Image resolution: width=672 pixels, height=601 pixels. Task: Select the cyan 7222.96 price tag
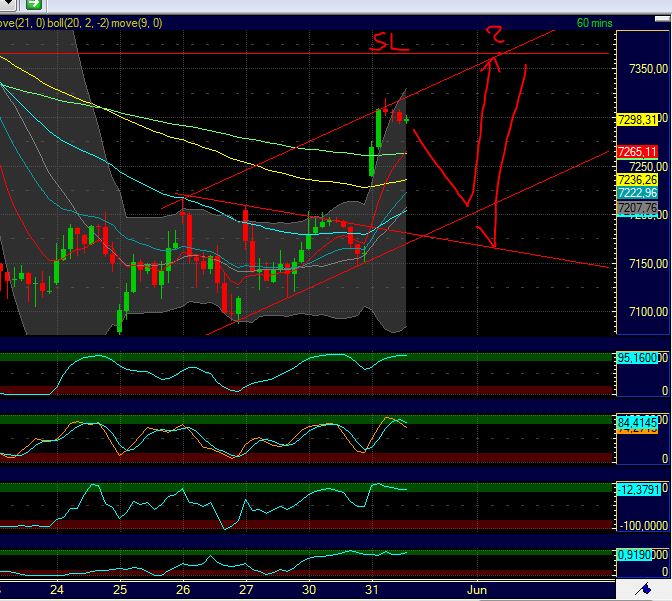tap(637, 193)
